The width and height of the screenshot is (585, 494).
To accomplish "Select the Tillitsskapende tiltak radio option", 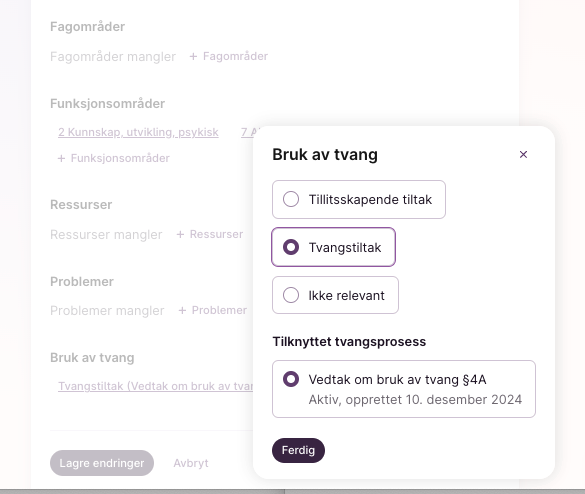I will 359,200.
